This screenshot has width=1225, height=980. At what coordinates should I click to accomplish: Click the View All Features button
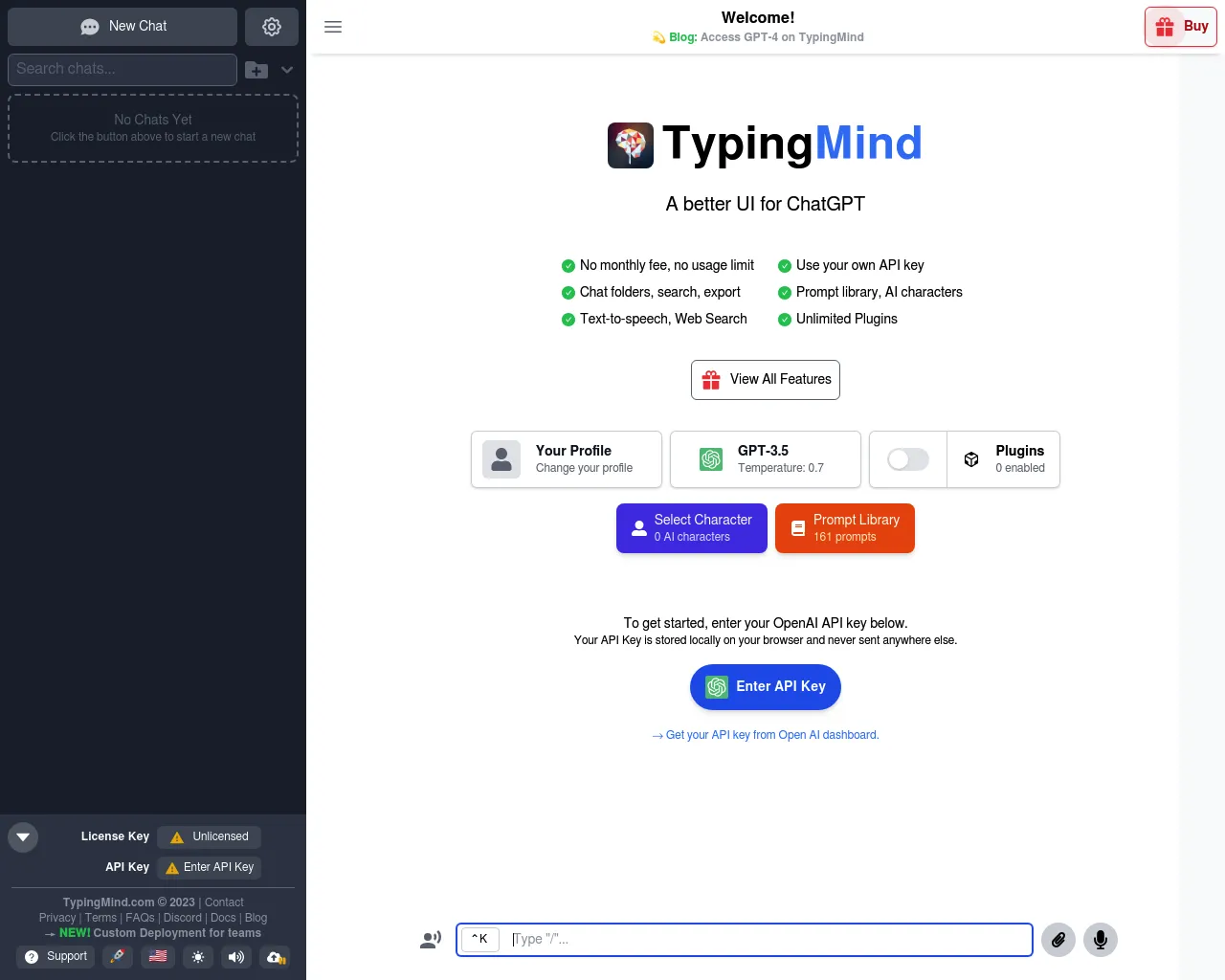765,380
